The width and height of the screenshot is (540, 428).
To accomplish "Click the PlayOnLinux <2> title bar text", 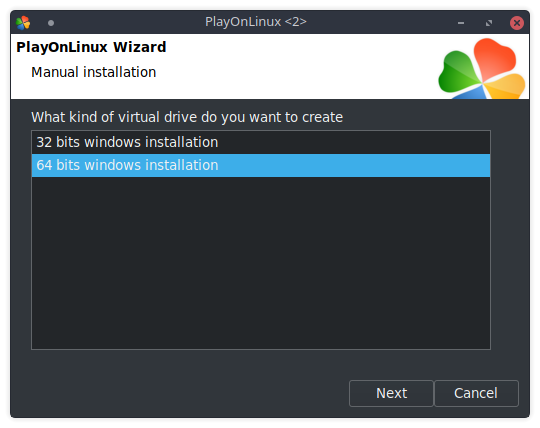I will point(256,22).
